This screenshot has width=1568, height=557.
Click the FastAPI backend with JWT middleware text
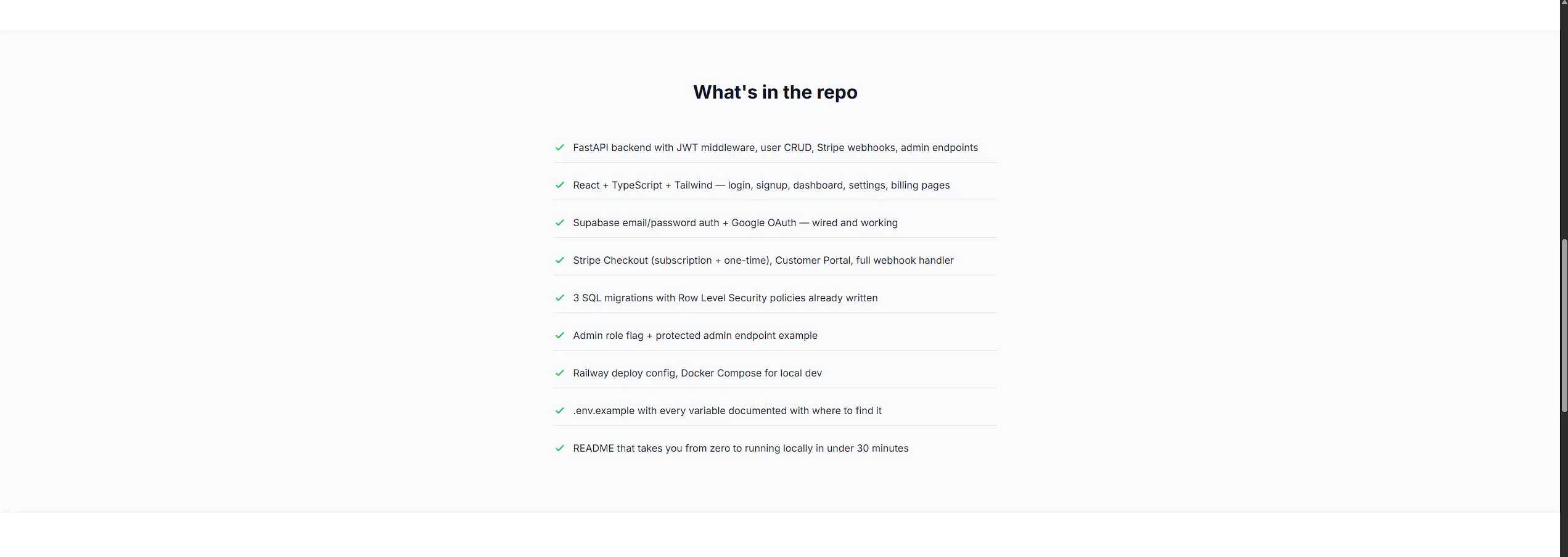coord(775,147)
